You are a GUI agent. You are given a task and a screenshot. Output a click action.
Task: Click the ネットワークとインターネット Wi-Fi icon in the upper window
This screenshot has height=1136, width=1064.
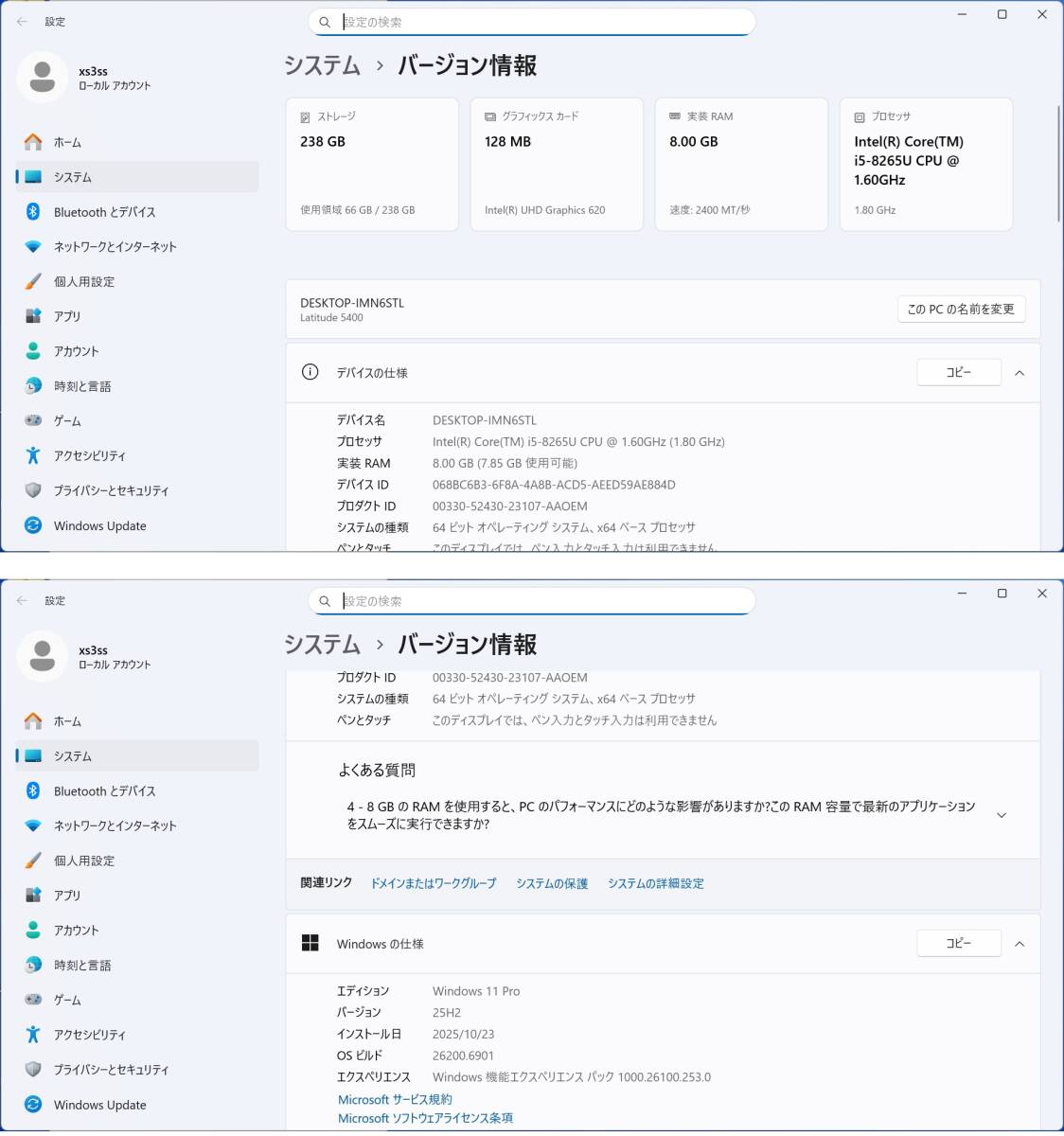click(33, 247)
